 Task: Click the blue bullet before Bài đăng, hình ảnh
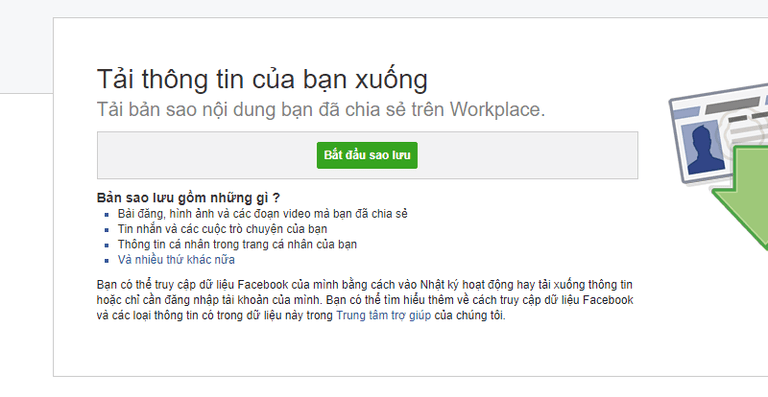coord(107,214)
